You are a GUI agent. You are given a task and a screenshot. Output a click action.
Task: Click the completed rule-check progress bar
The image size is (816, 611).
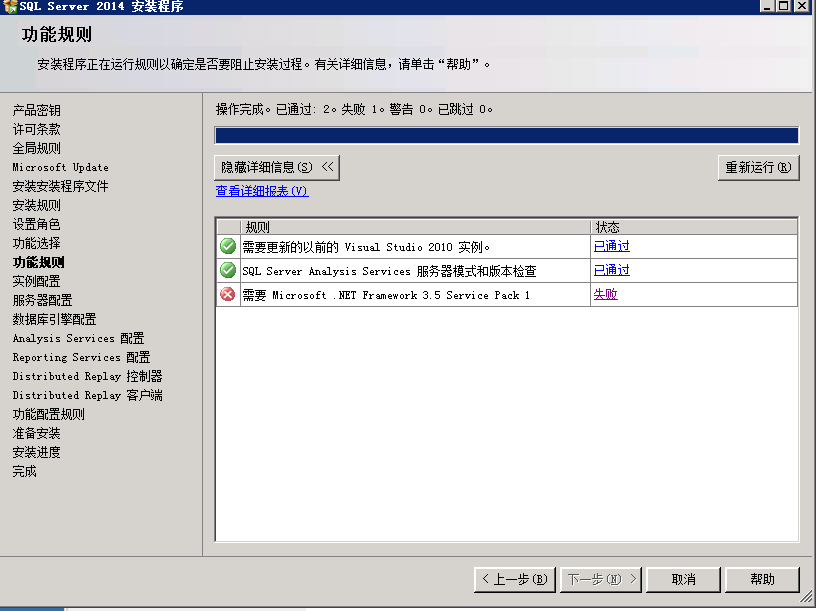pos(506,135)
